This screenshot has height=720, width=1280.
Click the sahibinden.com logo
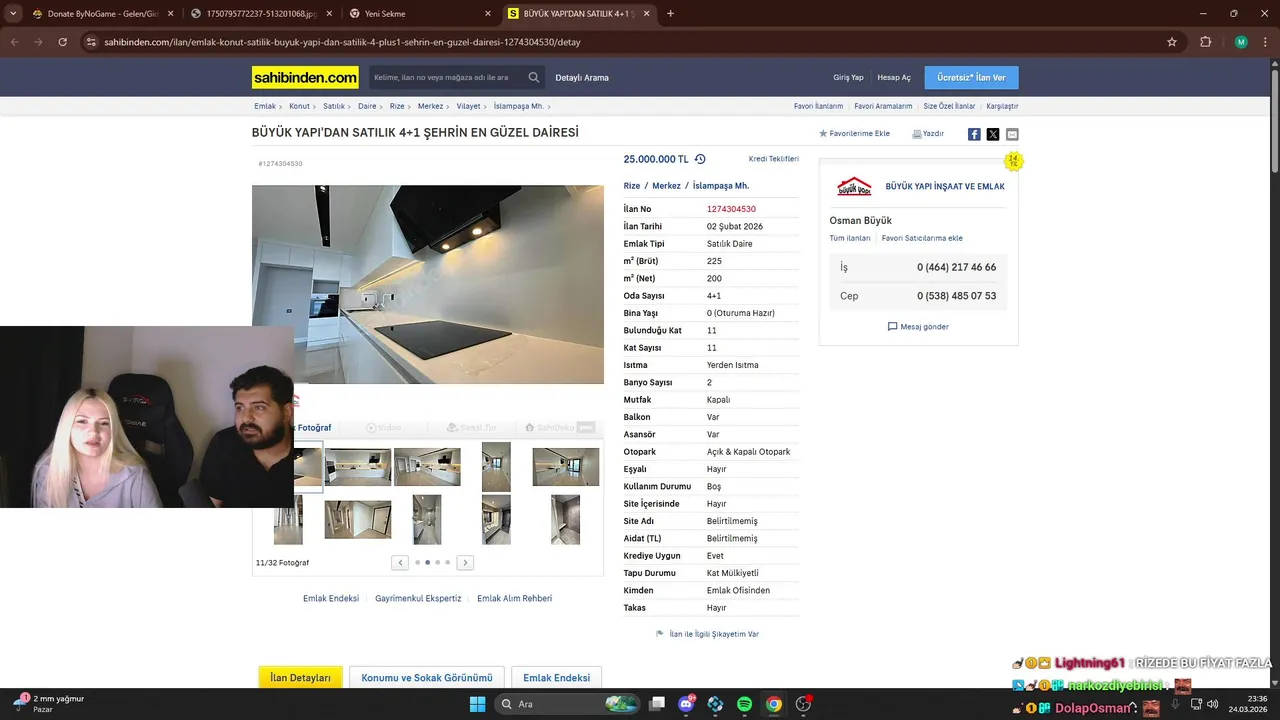click(305, 77)
